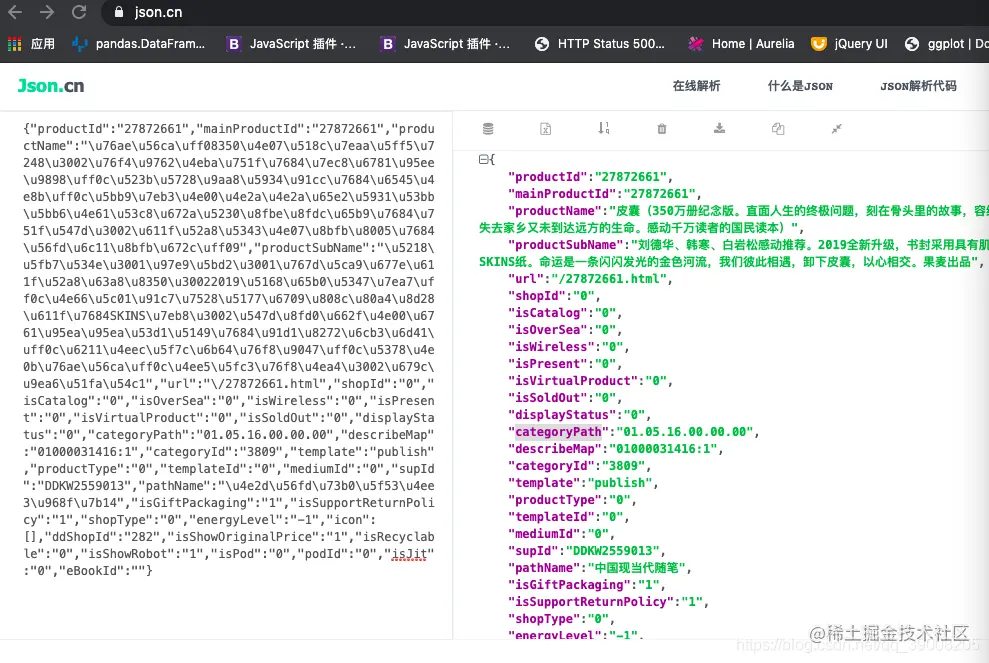Click the "mainProductId" key in parsed output
The height and width of the screenshot is (663, 989).
pyautogui.click(x=562, y=194)
